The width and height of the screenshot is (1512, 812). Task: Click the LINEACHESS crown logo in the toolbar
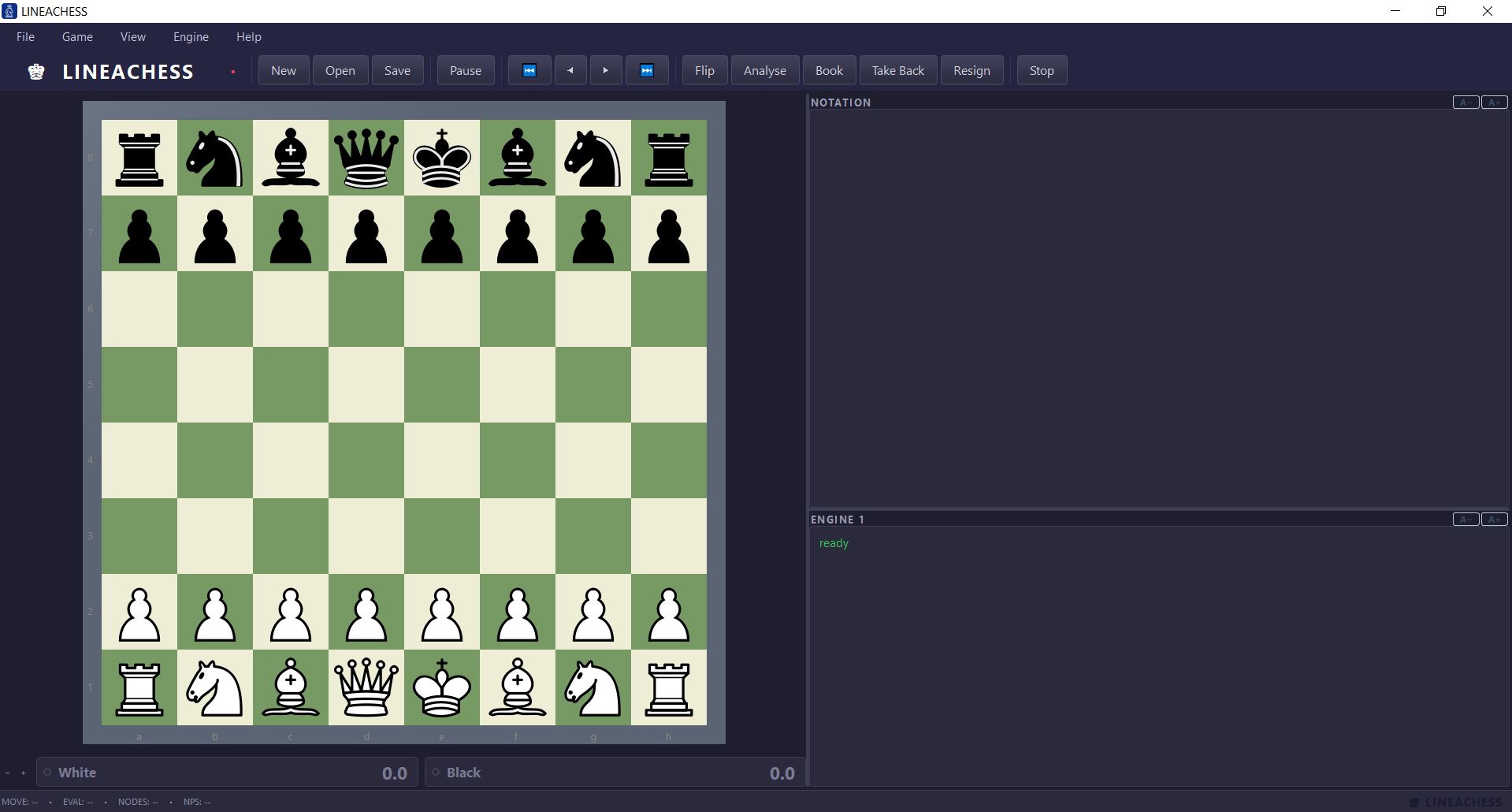36,71
